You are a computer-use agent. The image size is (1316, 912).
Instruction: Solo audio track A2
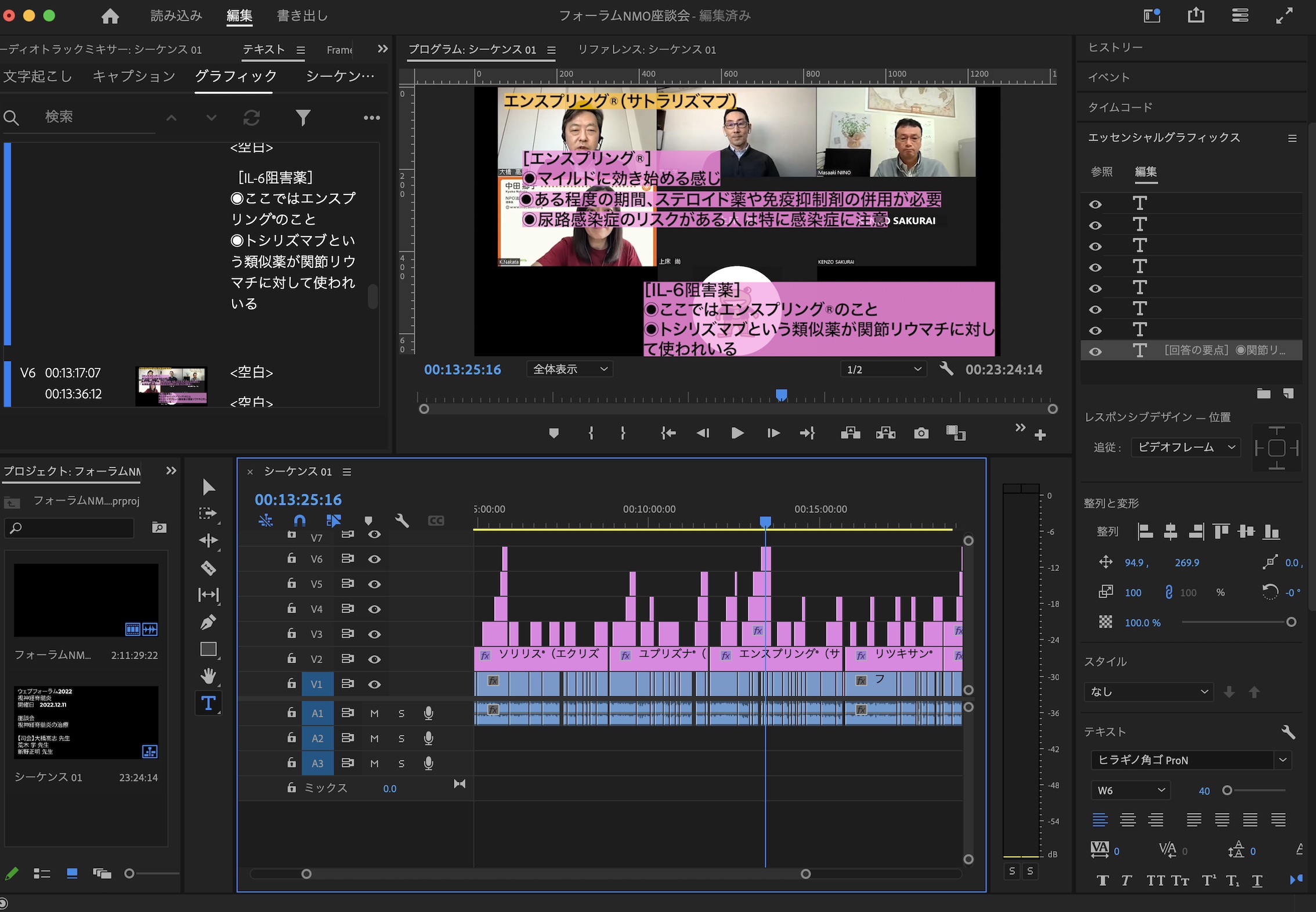(402, 739)
